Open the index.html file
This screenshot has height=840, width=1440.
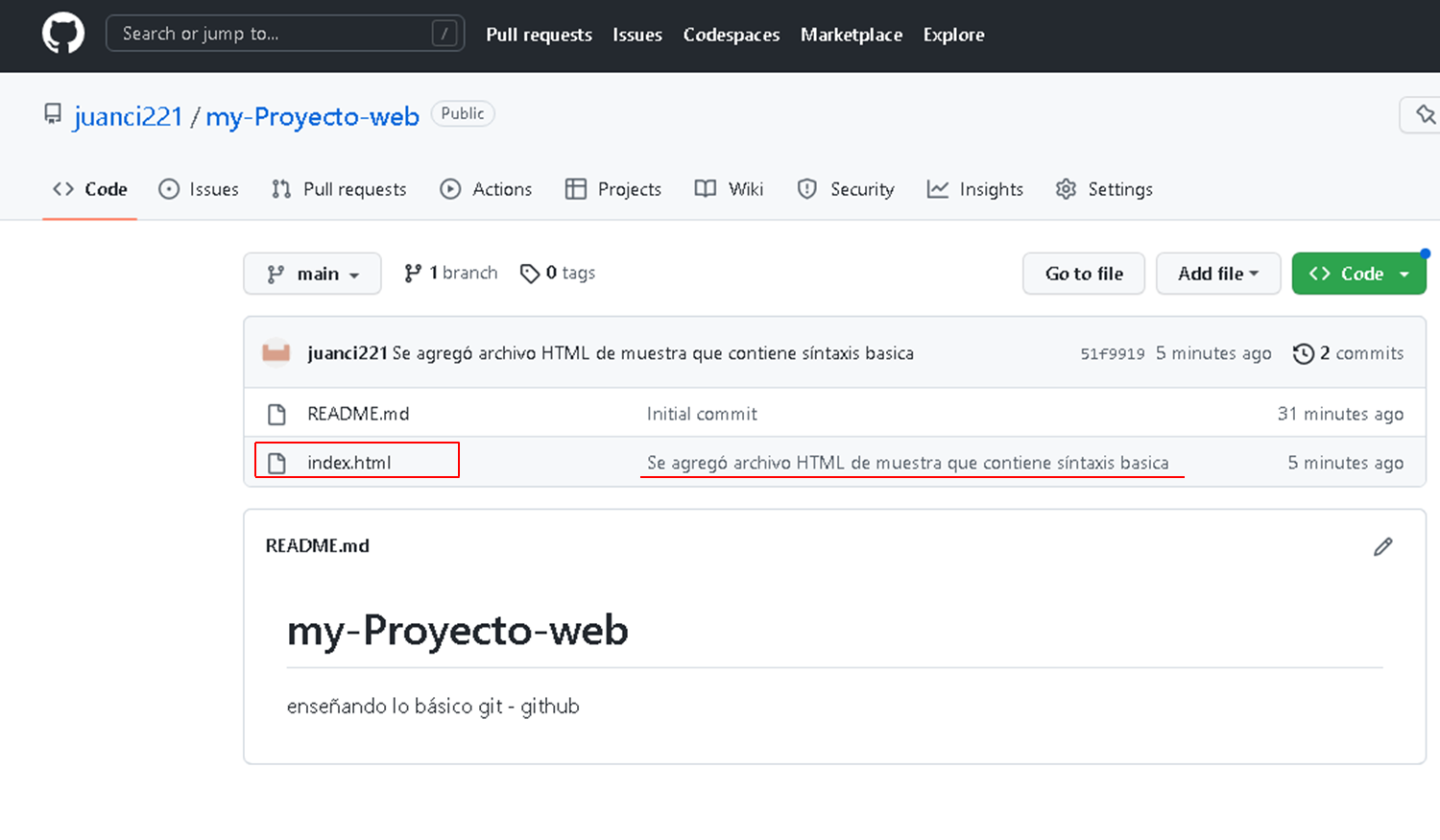(x=349, y=463)
